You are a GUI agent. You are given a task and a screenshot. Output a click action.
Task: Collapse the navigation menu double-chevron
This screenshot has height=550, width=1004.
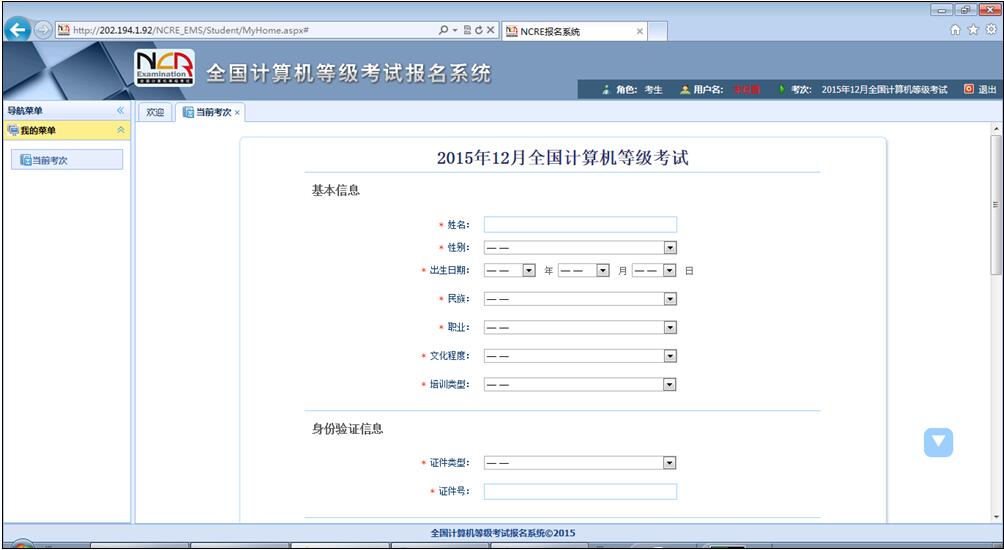click(x=120, y=111)
